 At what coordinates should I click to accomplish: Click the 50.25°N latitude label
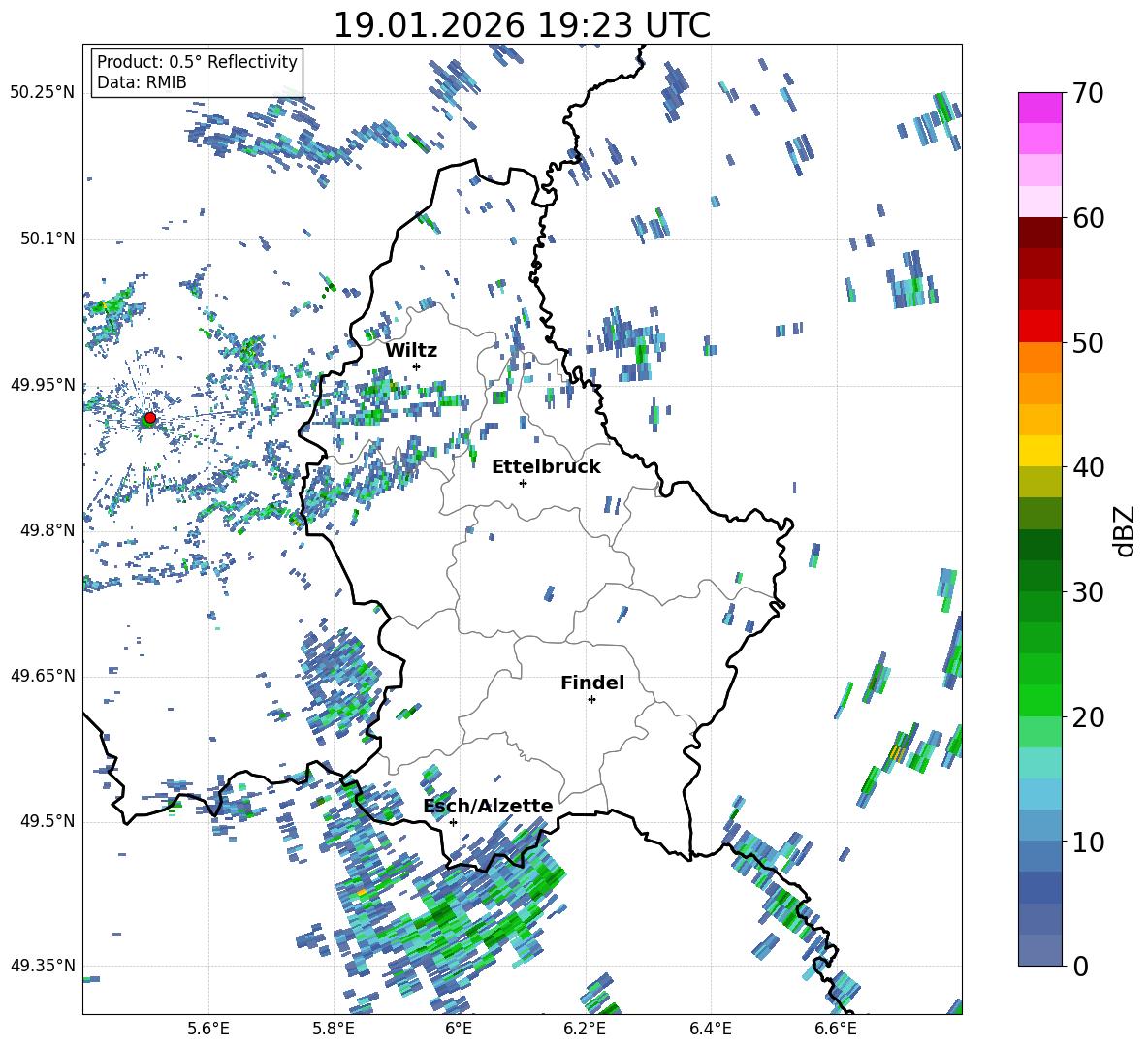(43, 93)
